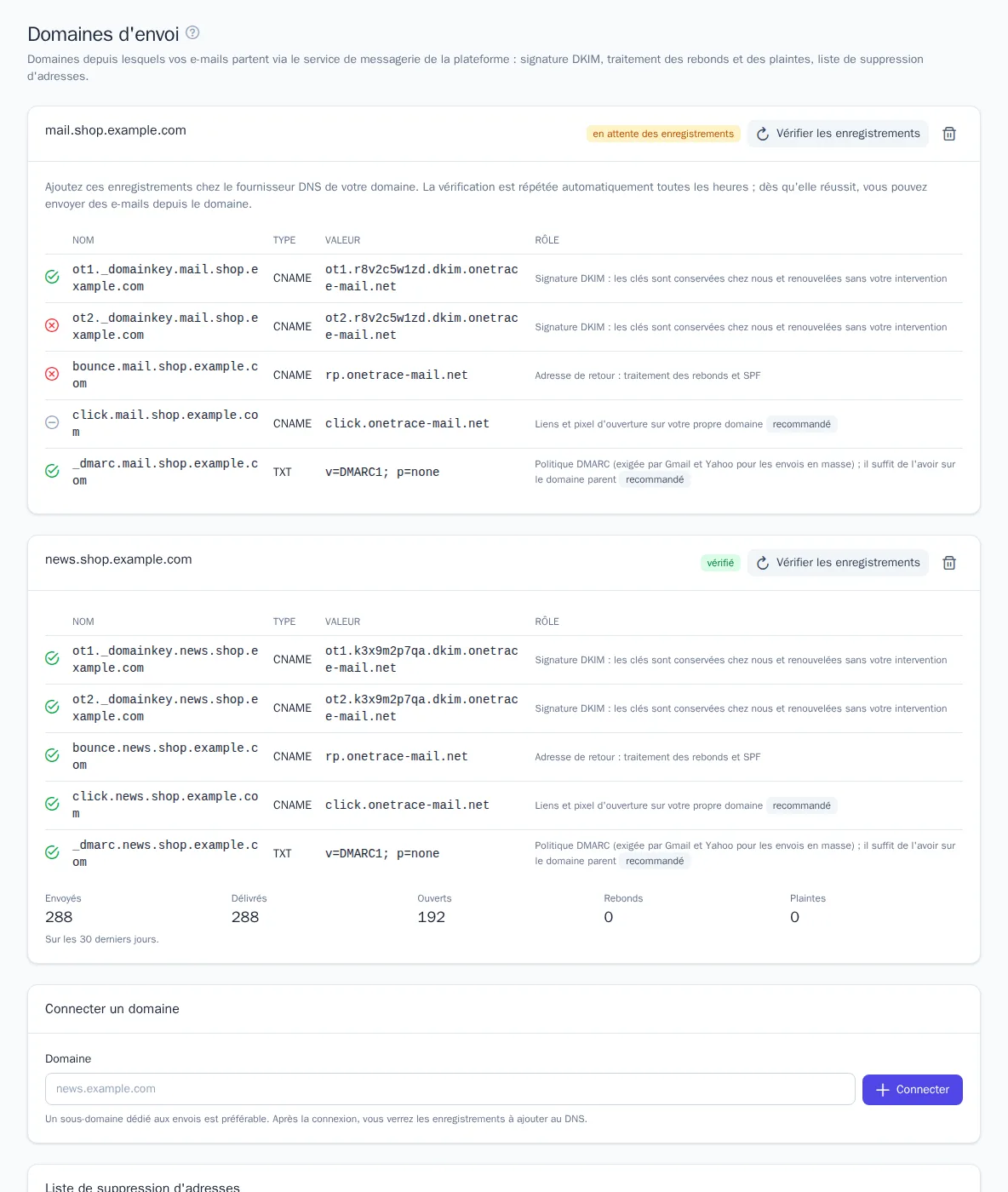Select the v=DMARC1; p=none value for _dmarc.news.shop.example.com
This screenshot has width=1008, height=1192.
(x=382, y=854)
